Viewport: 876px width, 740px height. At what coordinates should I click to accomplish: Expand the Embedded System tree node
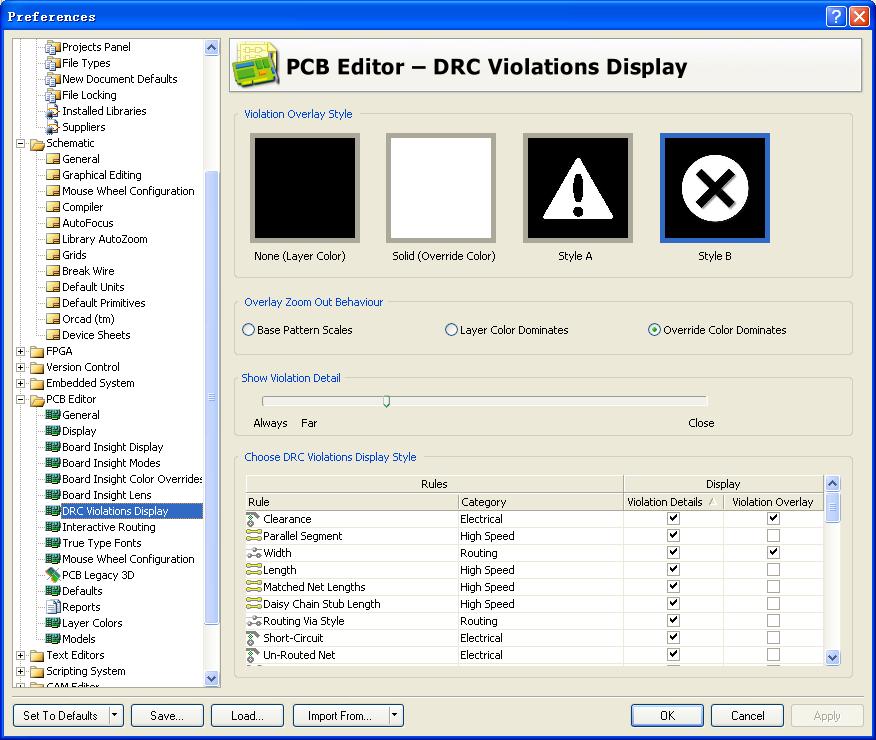[21, 383]
